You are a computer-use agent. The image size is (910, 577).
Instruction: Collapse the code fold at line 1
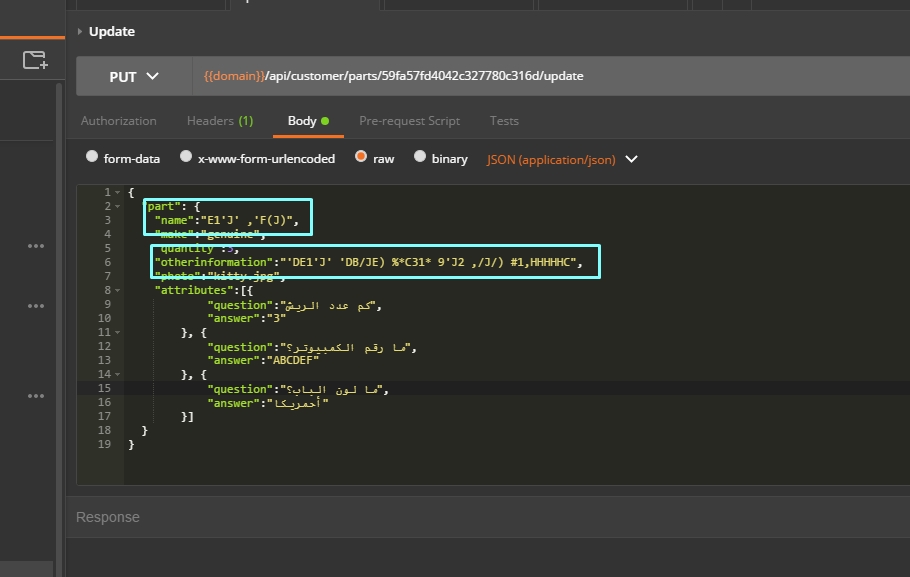[117, 192]
